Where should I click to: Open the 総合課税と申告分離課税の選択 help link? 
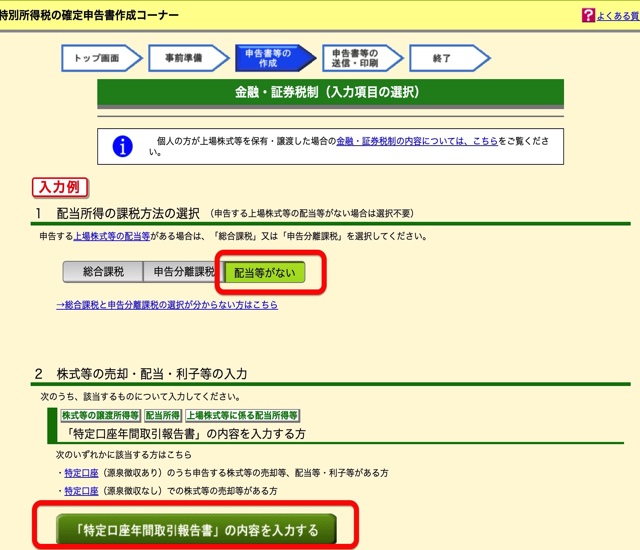166,305
